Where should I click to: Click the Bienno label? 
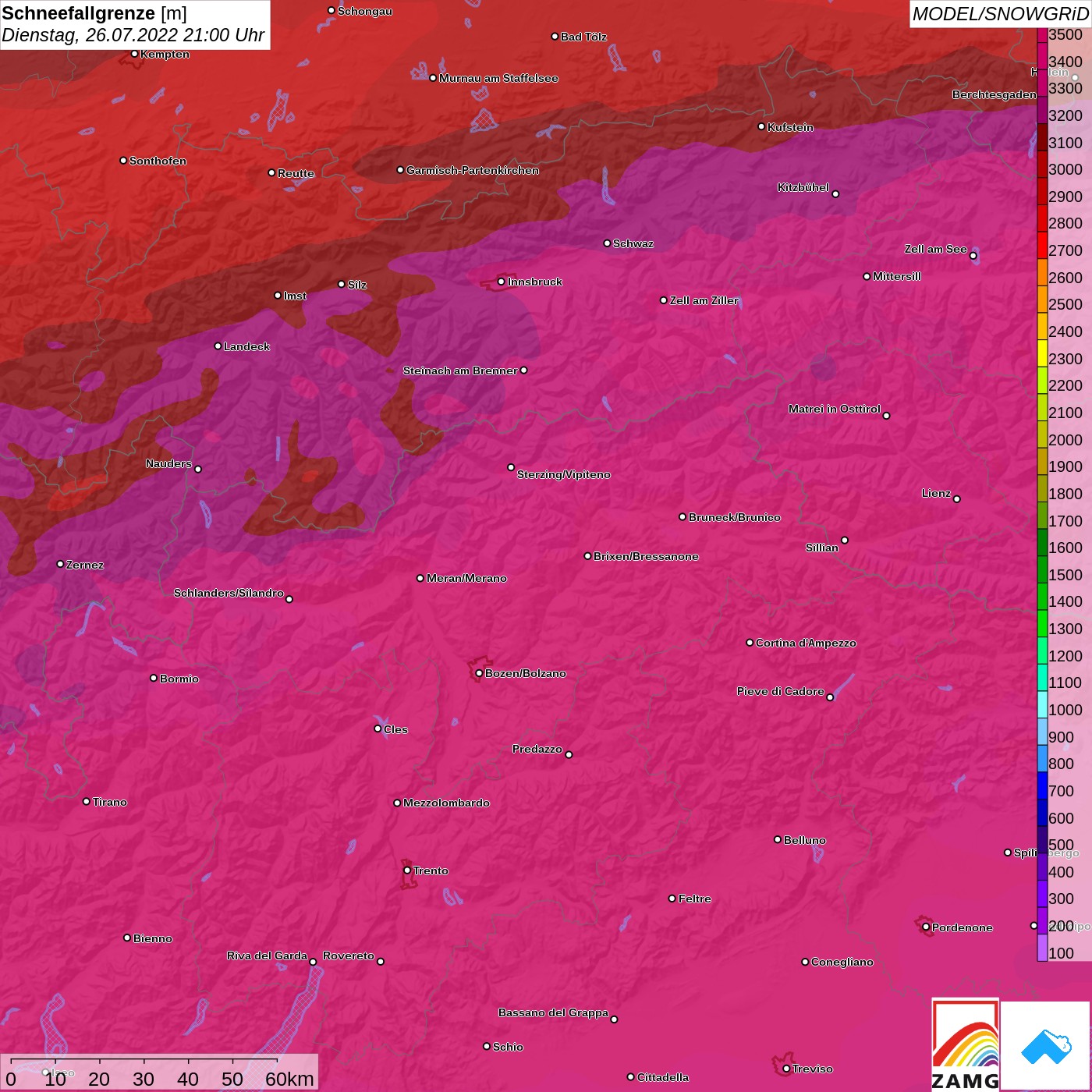153,938
